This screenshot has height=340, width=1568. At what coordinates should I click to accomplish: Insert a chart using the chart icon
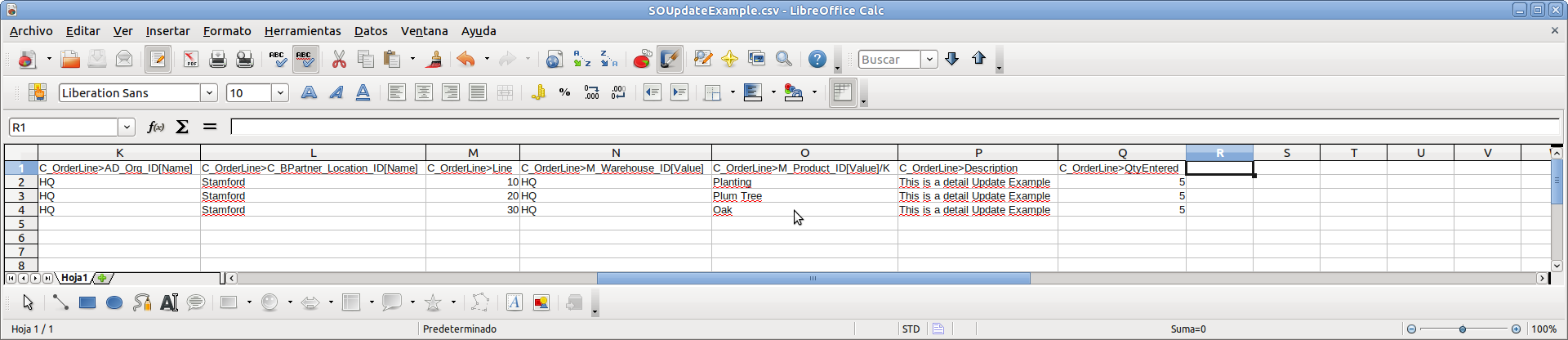pyautogui.click(x=642, y=59)
